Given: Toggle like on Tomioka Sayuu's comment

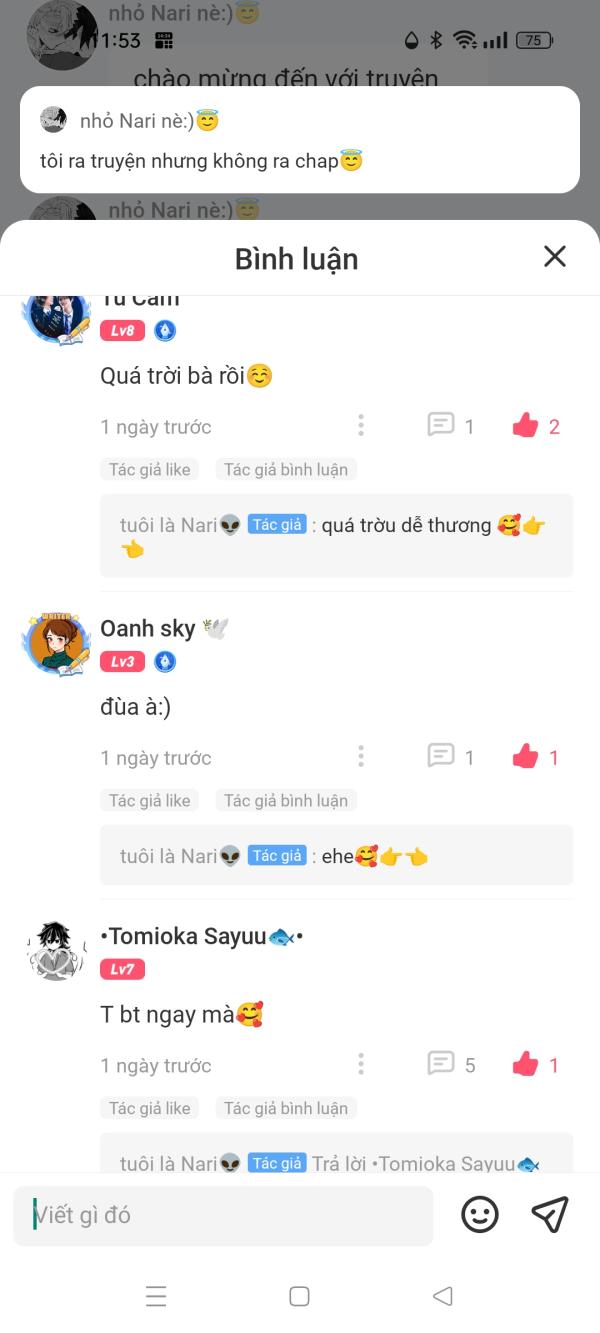Looking at the screenshot, I should pyautogui.click(x=526, y=1065).
